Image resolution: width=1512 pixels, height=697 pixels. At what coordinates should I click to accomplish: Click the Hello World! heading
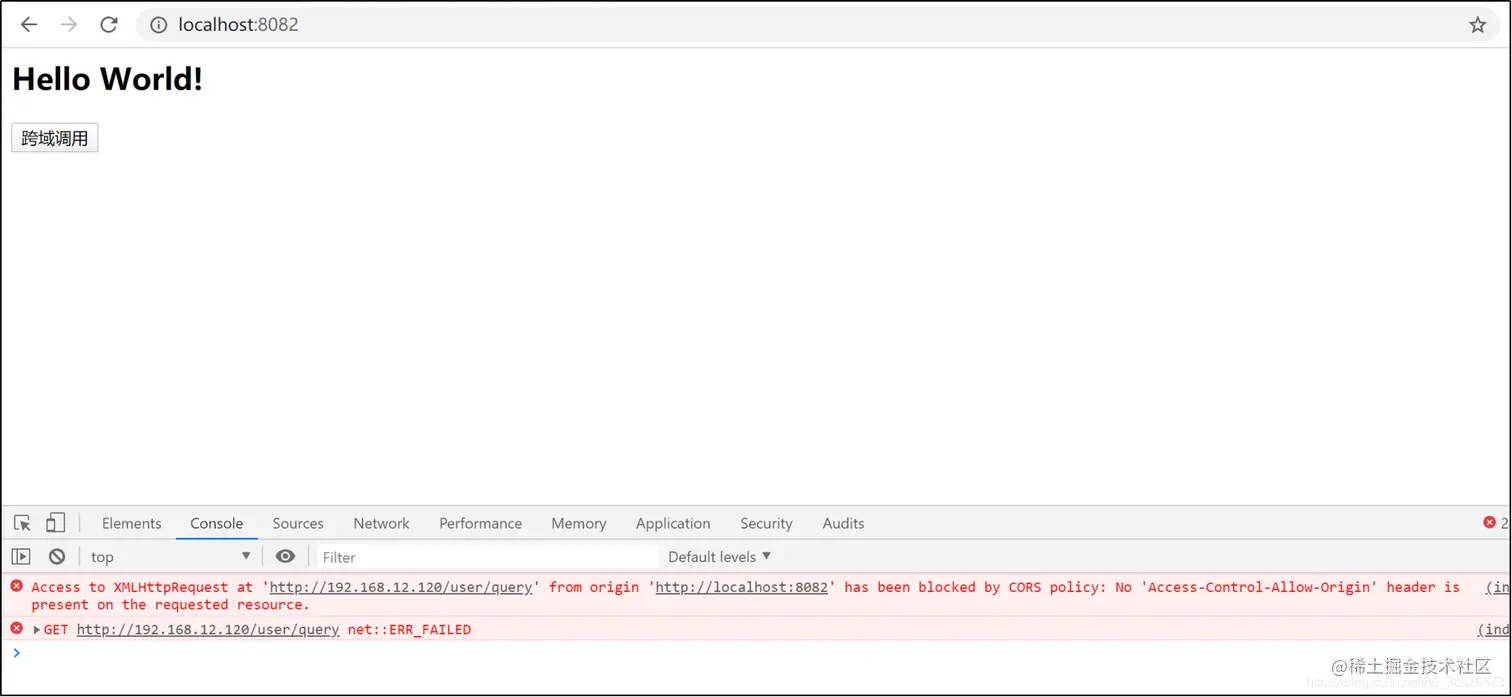tap(107, 79)
